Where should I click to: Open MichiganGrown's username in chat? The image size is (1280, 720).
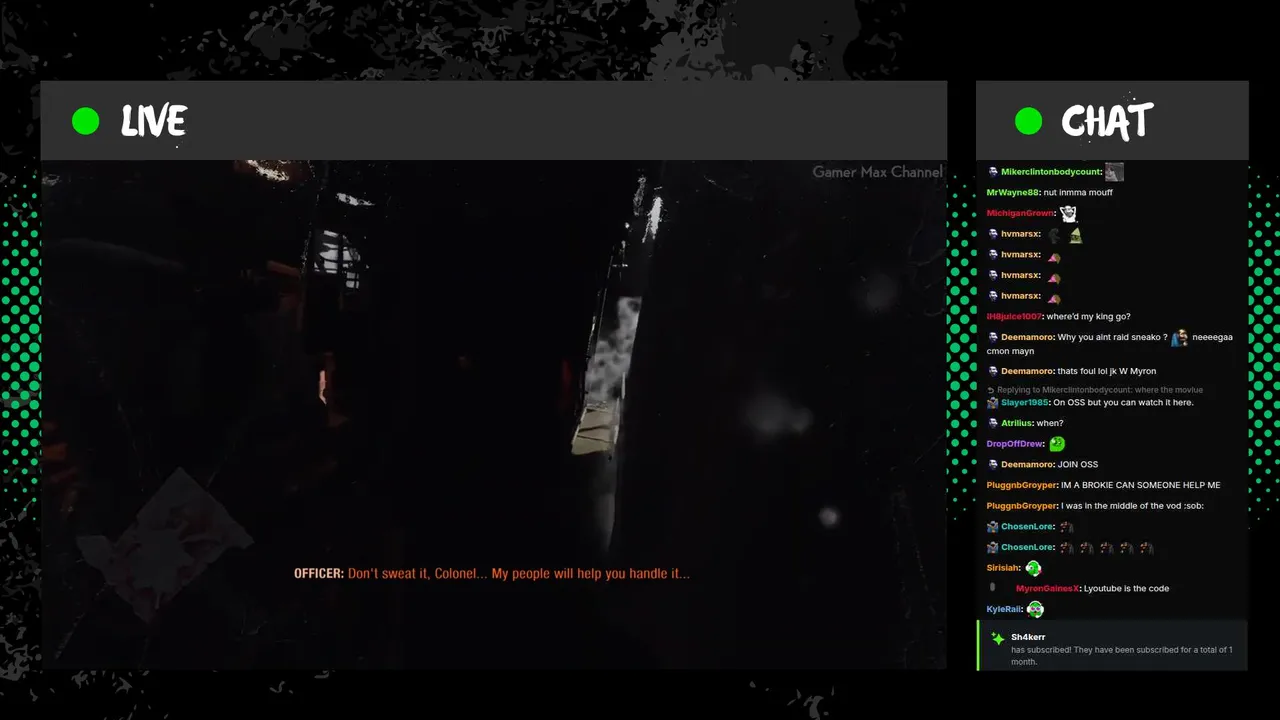pos(1021,213)
